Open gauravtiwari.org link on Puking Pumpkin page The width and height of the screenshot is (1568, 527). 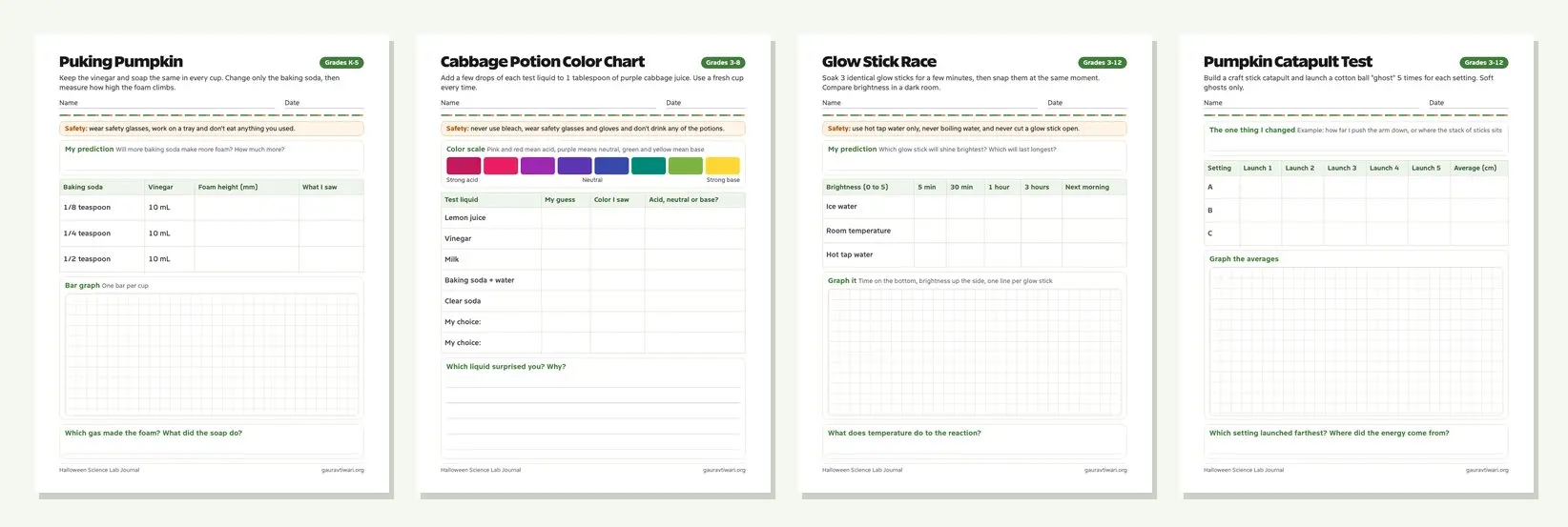(342, 470)
